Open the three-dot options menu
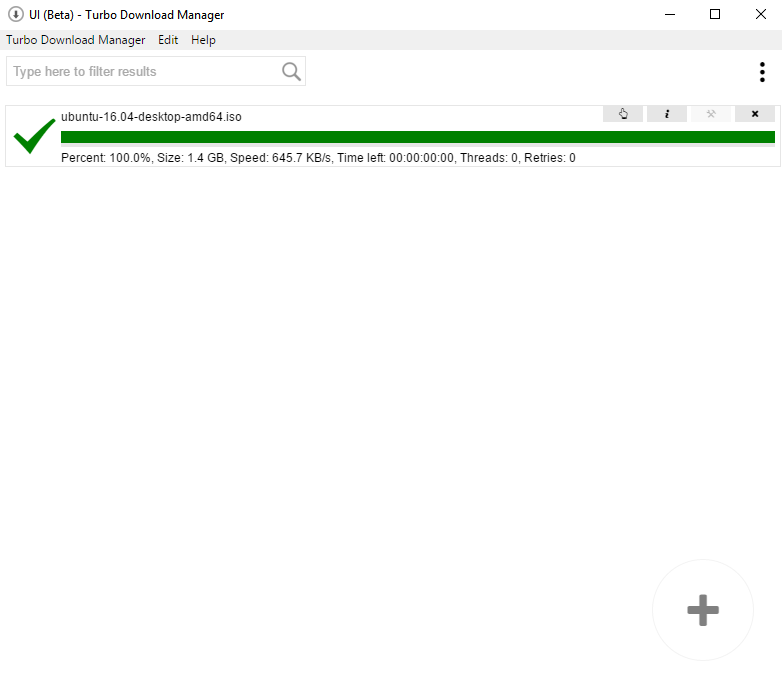The height and width of the screenshot is (688, 782). click(762, 72)
